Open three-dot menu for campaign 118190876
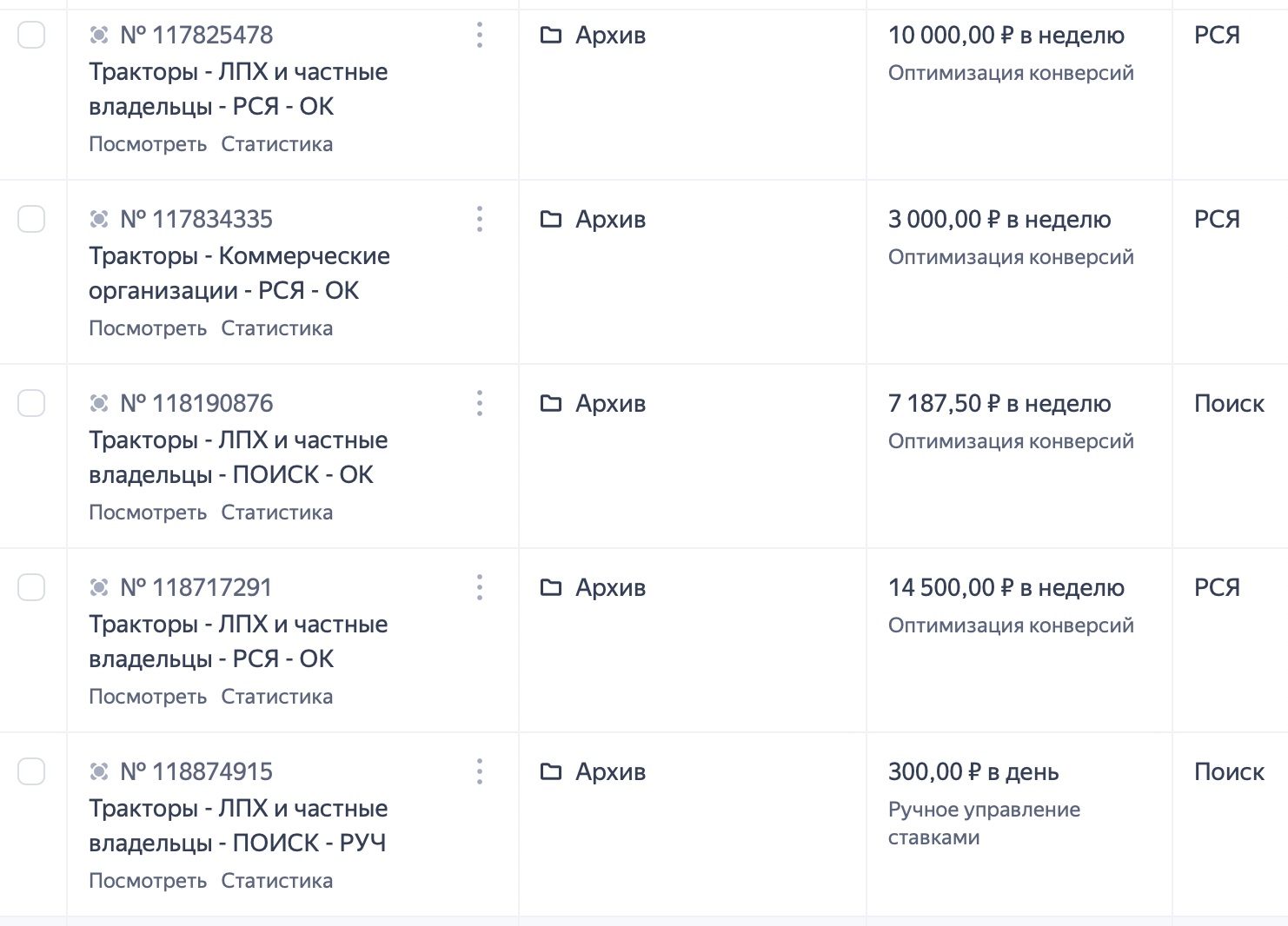This screenshot has height=926, width=1288. [x=480, y=404]
